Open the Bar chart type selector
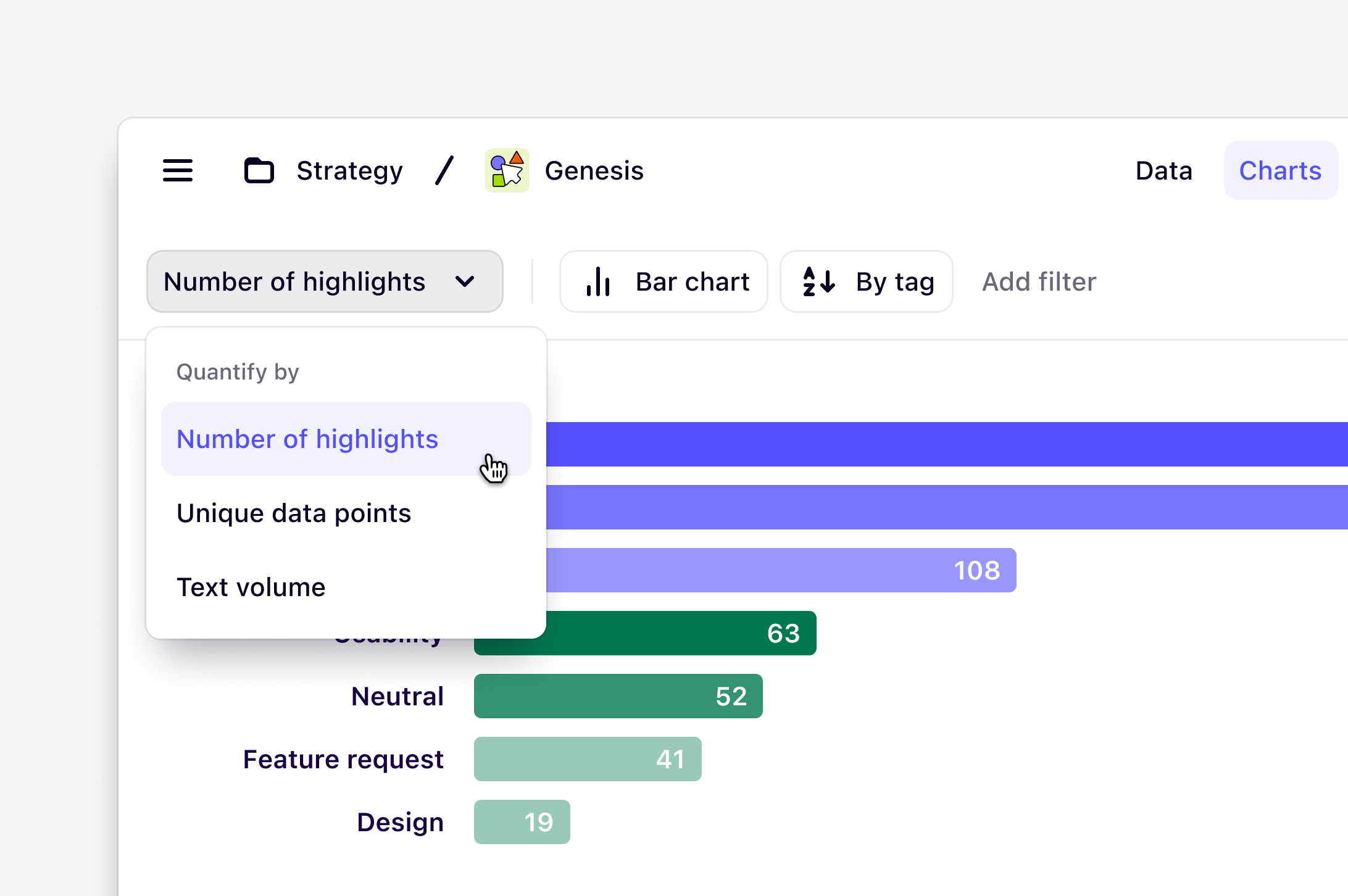The height and width of the screenshot is (896, 1348). (664, 282)
